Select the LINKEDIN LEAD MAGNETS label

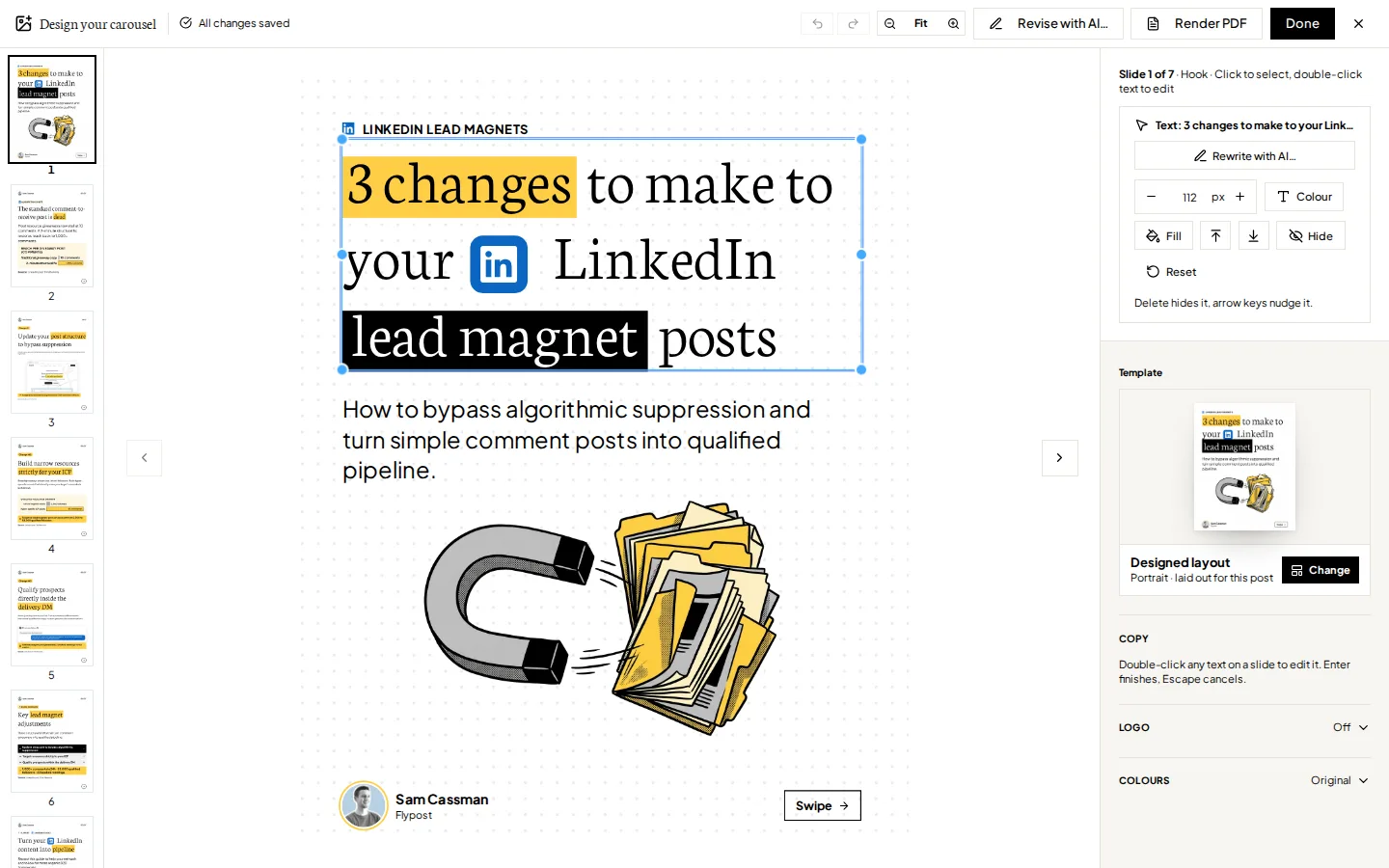(x=446, y=129)
